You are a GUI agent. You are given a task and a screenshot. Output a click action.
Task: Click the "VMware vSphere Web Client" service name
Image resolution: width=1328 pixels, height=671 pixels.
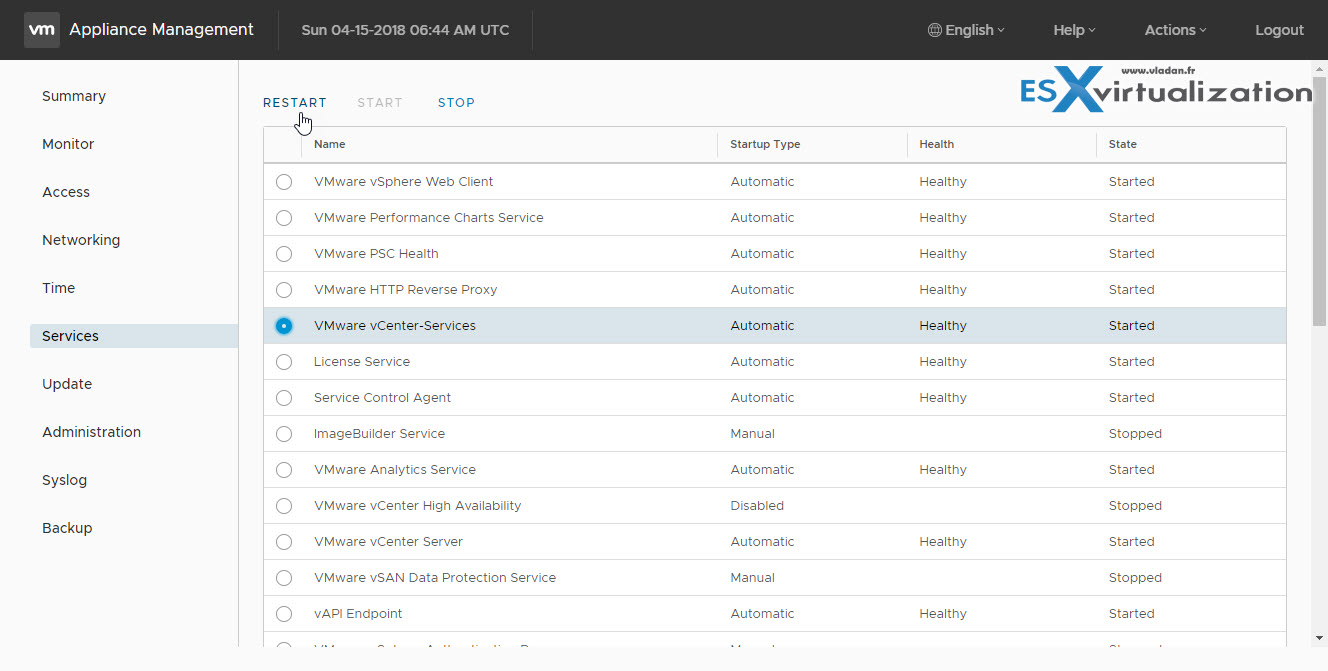tap(404, 182)
